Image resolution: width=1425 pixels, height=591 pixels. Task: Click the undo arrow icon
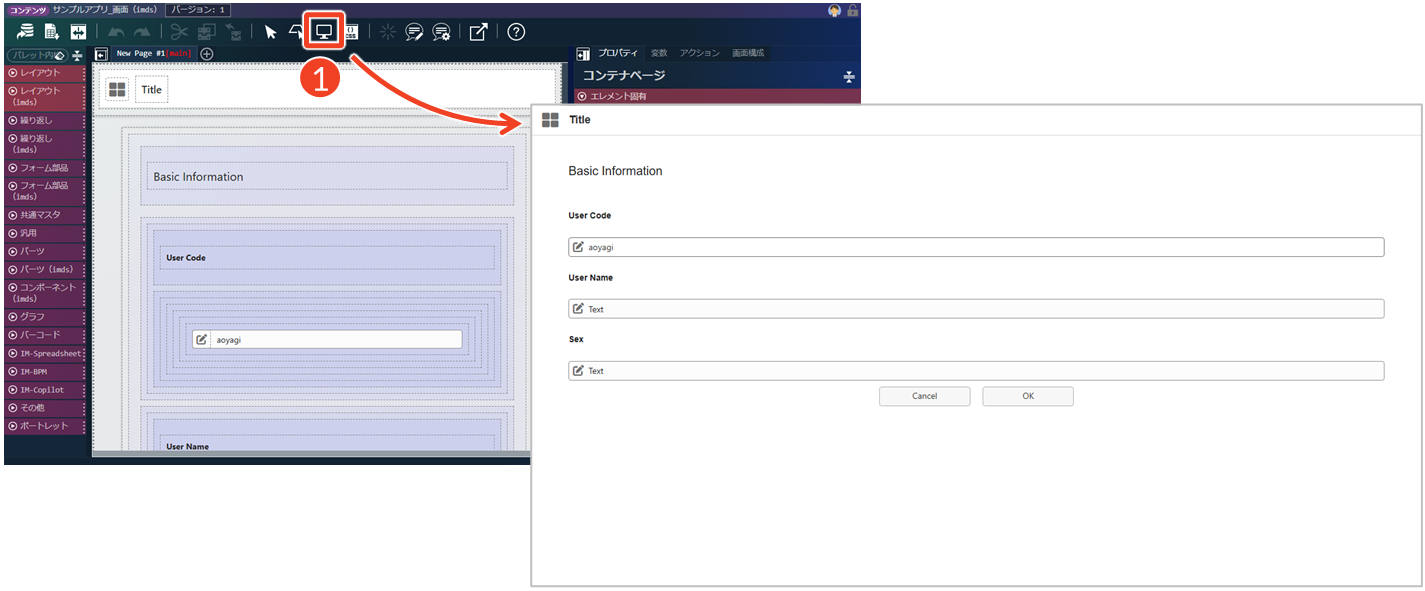tap(116, 32)
